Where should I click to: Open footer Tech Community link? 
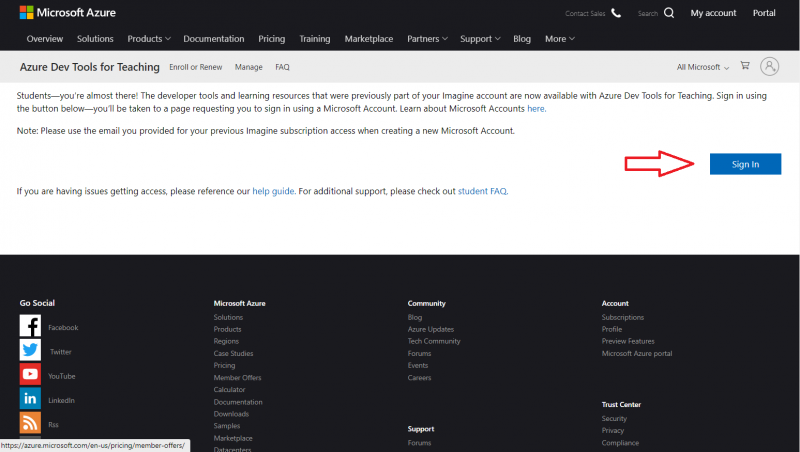tap(434, 341)
